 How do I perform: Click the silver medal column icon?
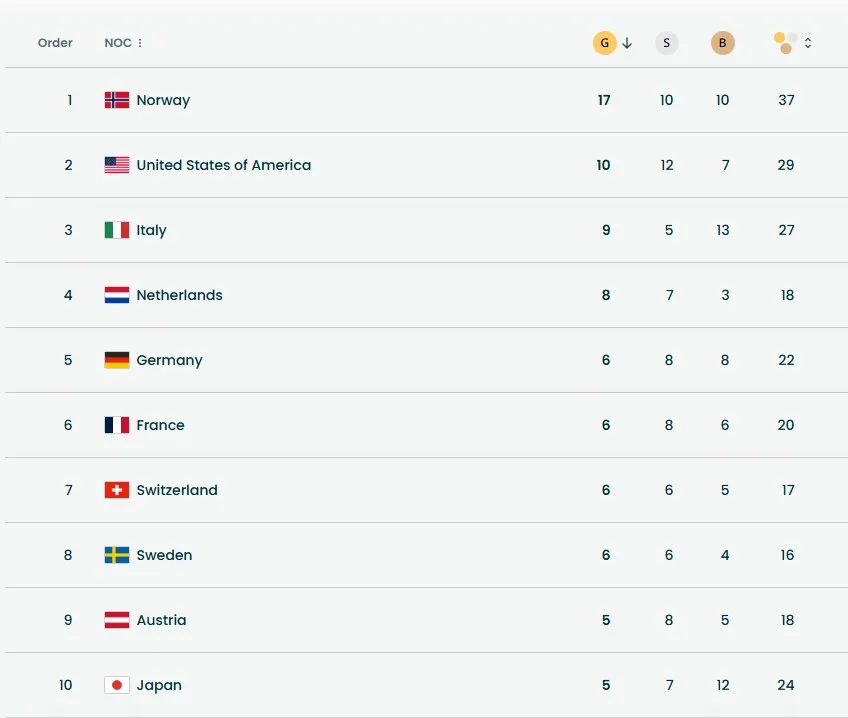[667, 43]
